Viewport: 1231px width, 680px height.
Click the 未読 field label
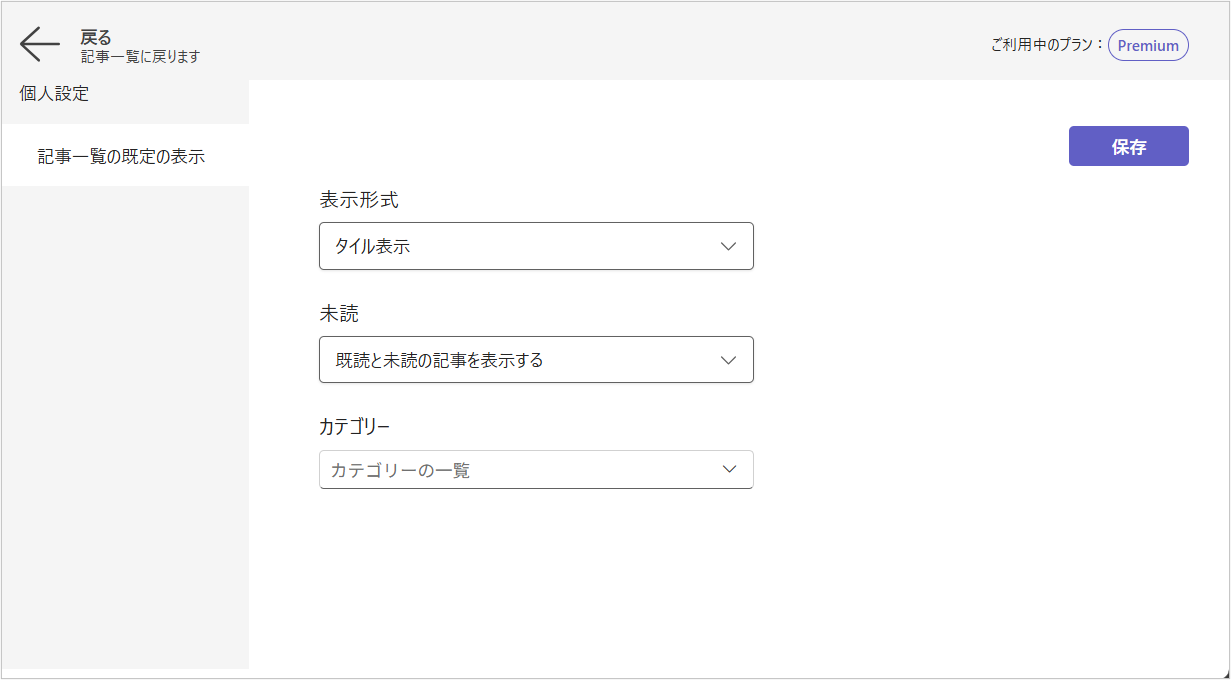(338, 314)
